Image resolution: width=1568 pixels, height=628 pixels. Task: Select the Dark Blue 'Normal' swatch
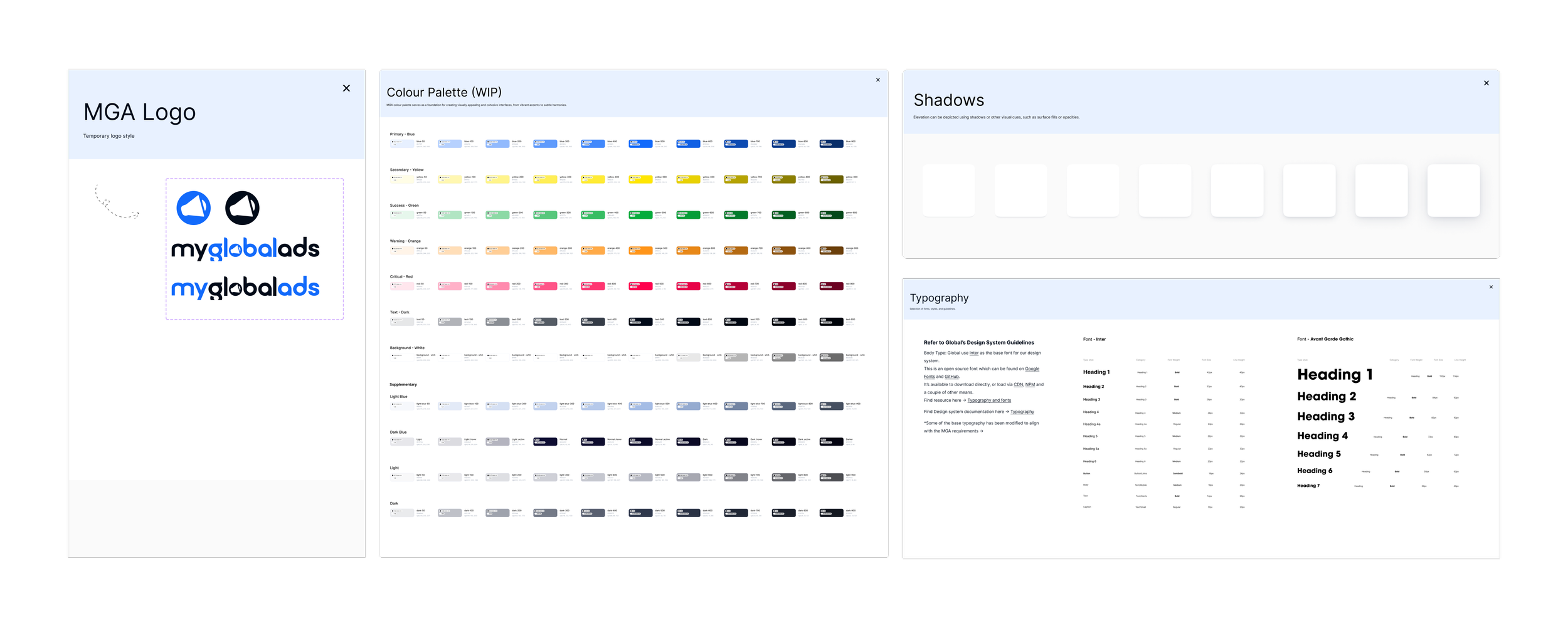pos(545,442)
